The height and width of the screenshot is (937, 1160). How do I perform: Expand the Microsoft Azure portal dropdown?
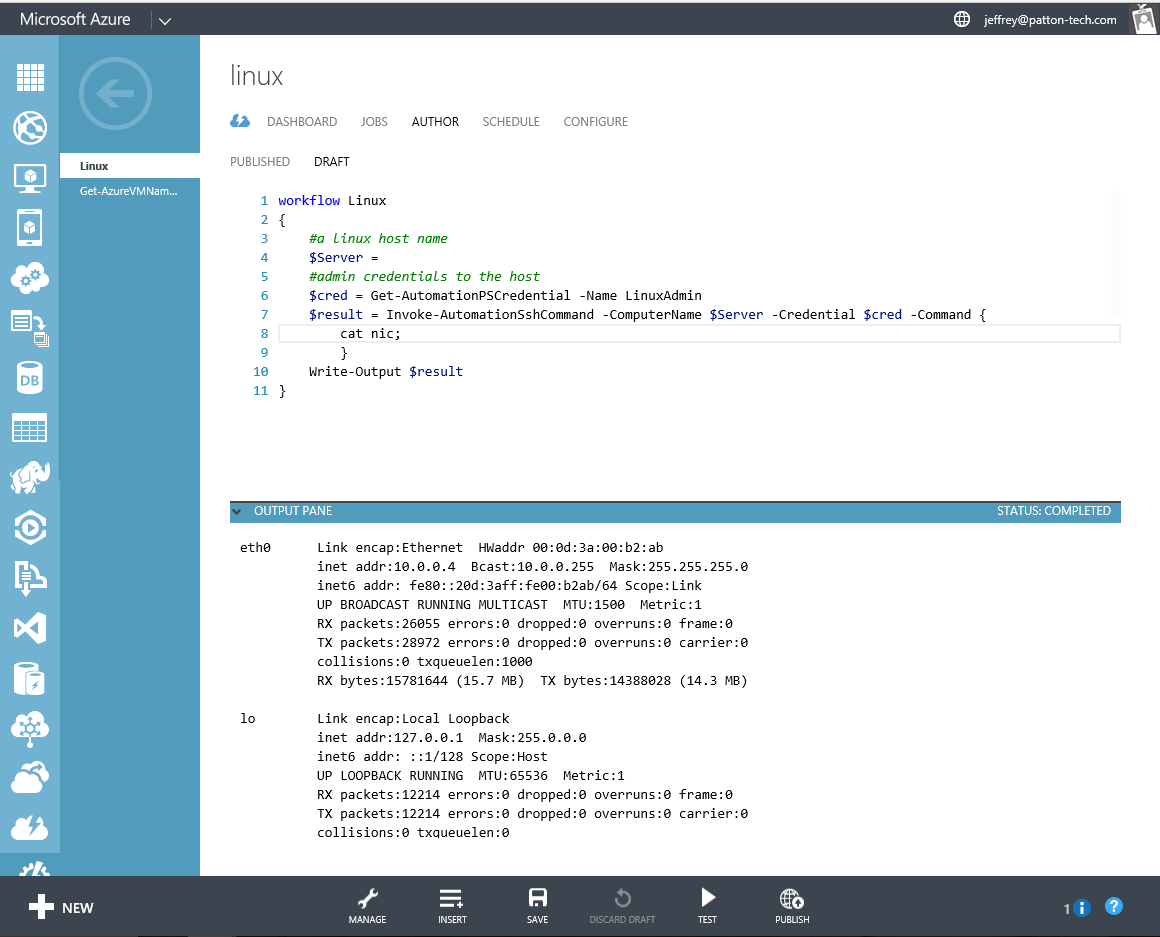164,20
